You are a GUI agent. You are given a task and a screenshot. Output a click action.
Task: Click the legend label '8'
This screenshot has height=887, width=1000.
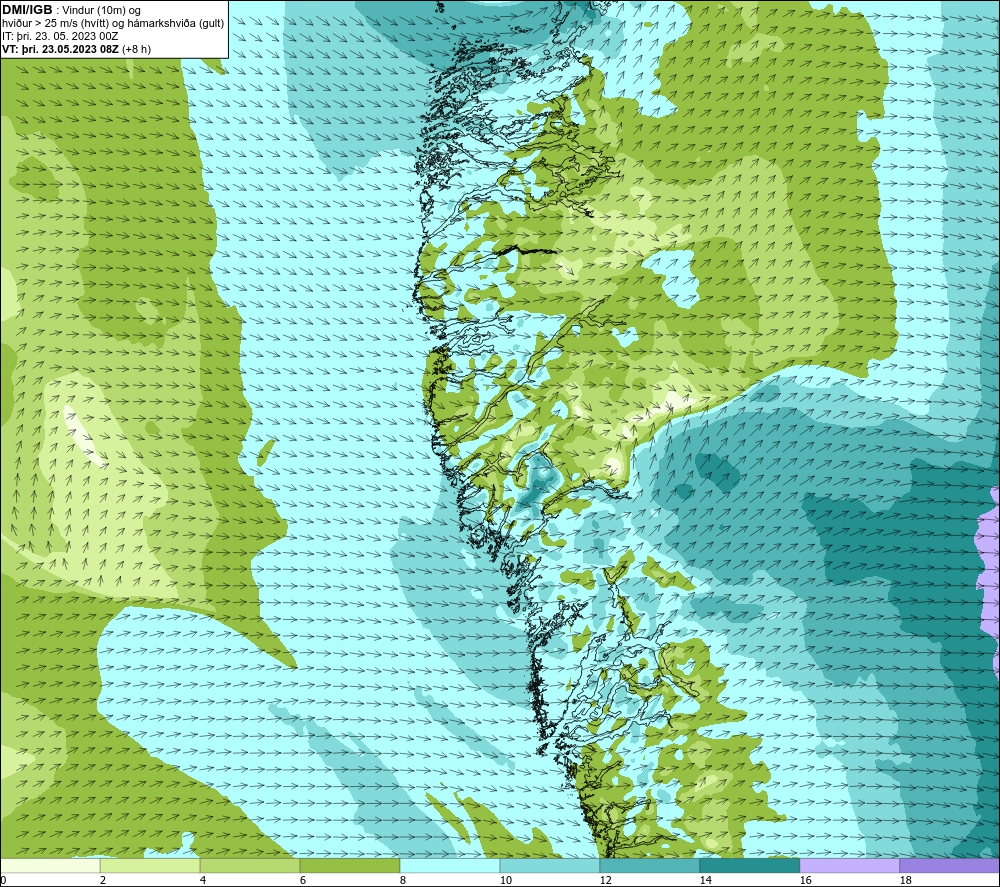pyautogui.click(x=402, y=881)
